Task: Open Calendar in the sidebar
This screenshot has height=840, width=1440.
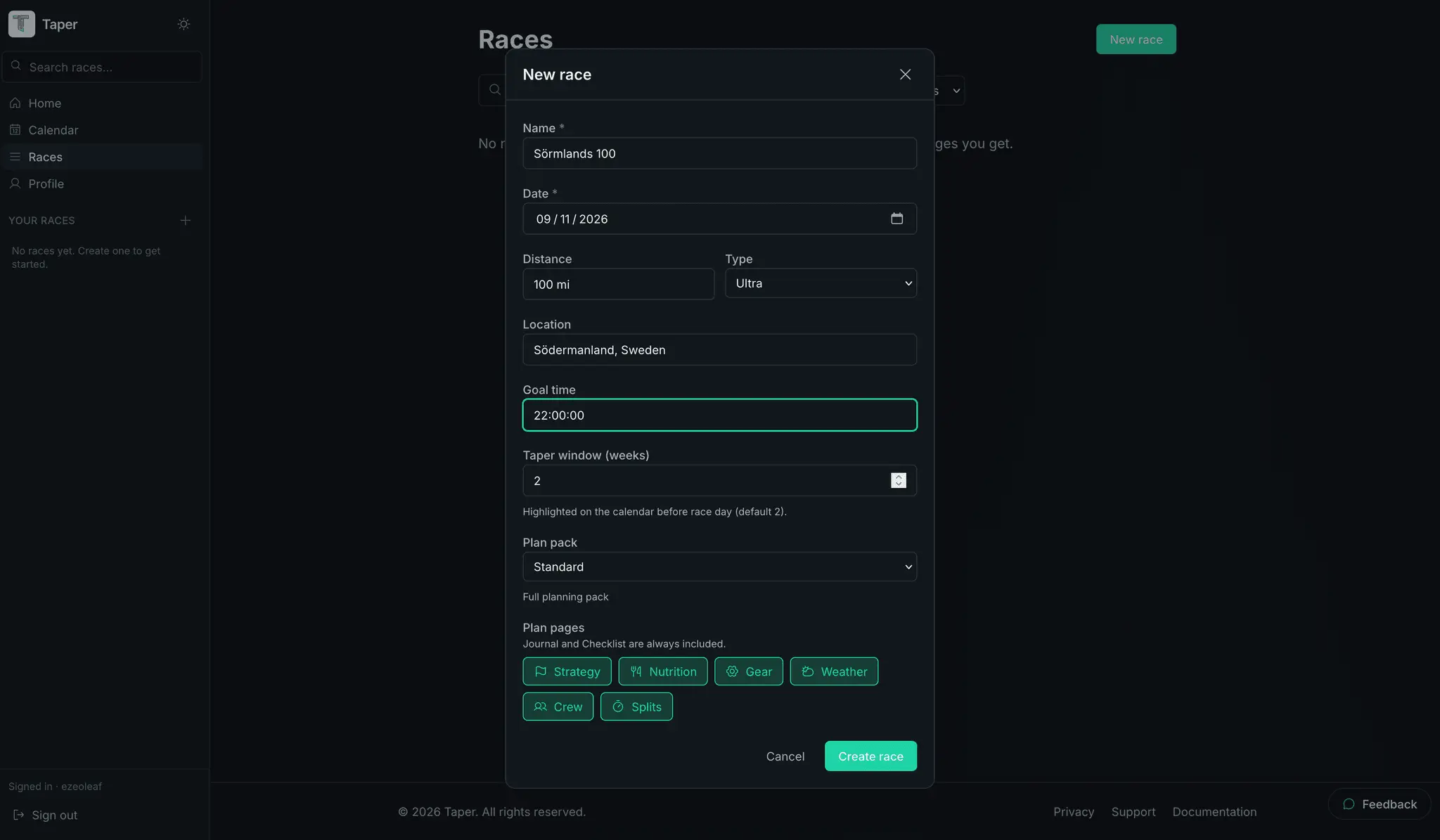Action: click(x=103, y=130)
